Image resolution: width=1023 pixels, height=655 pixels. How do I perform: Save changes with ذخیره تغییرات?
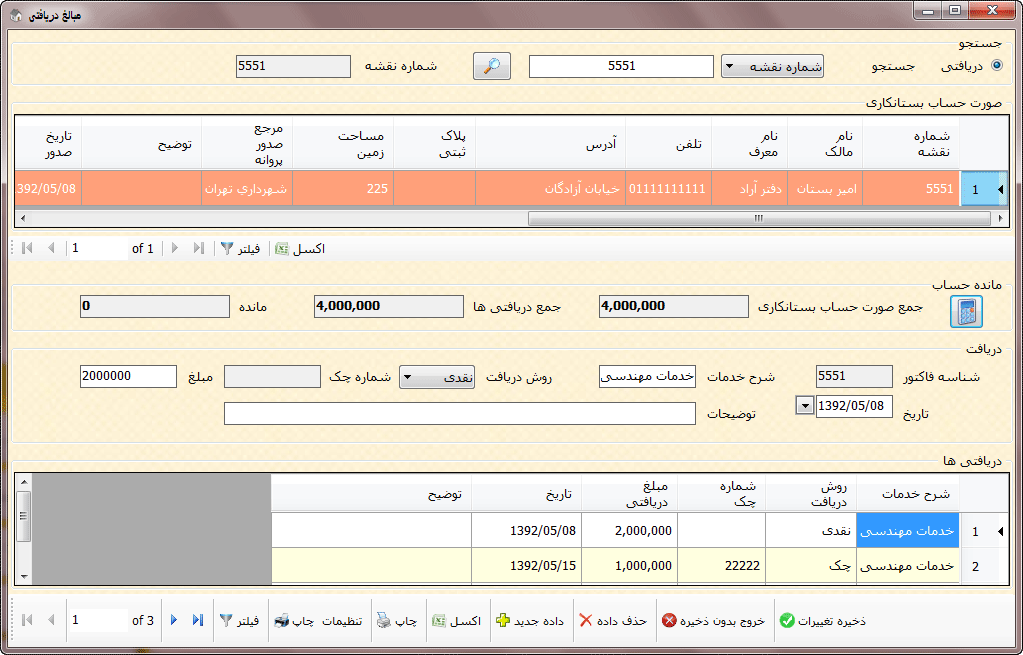tap(822, 621)
